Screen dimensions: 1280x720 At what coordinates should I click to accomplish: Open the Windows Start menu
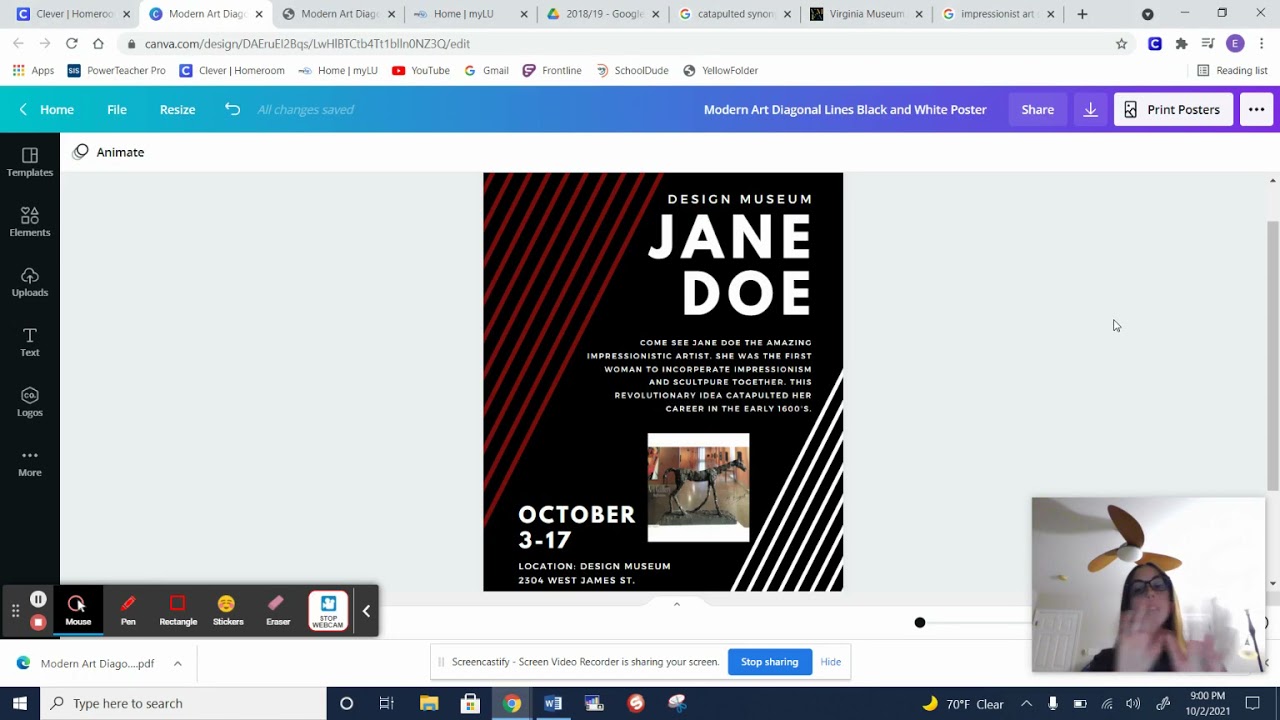(x=20, y=703)
